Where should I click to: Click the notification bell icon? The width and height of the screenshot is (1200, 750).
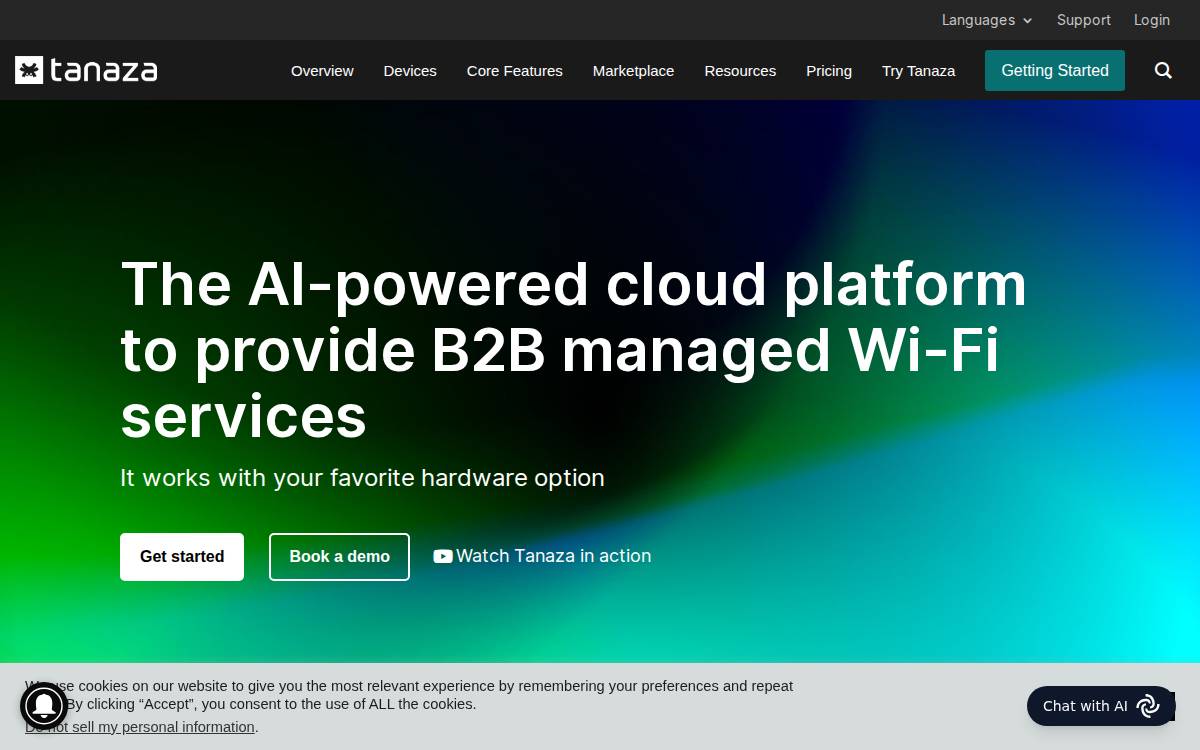point(44,706)
